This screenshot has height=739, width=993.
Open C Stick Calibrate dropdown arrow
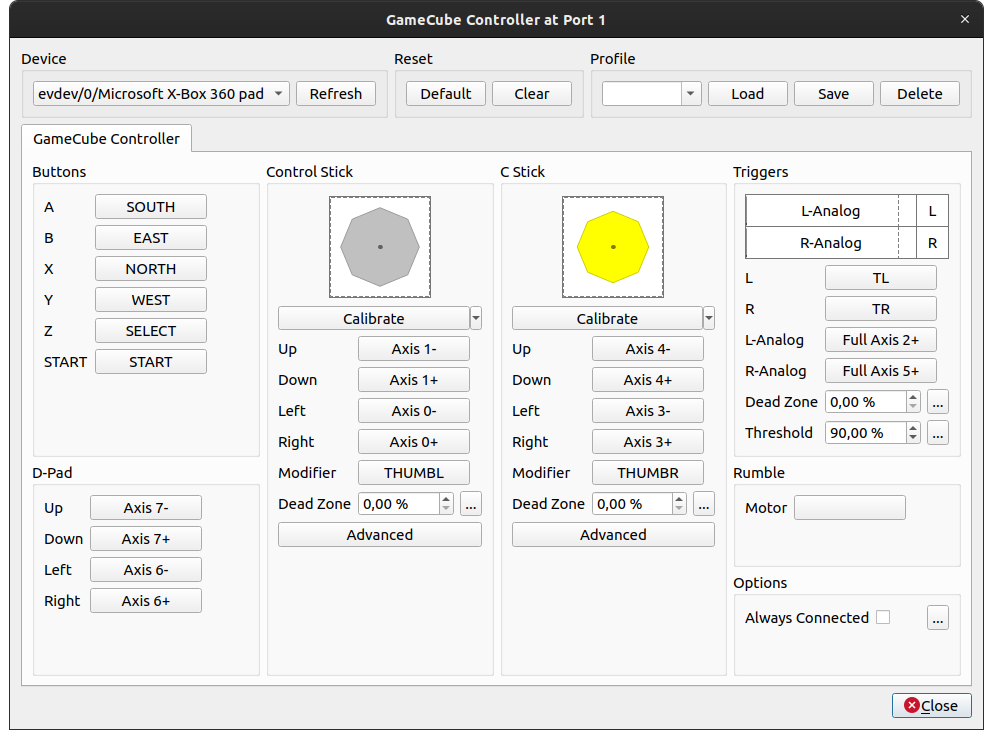709,318
